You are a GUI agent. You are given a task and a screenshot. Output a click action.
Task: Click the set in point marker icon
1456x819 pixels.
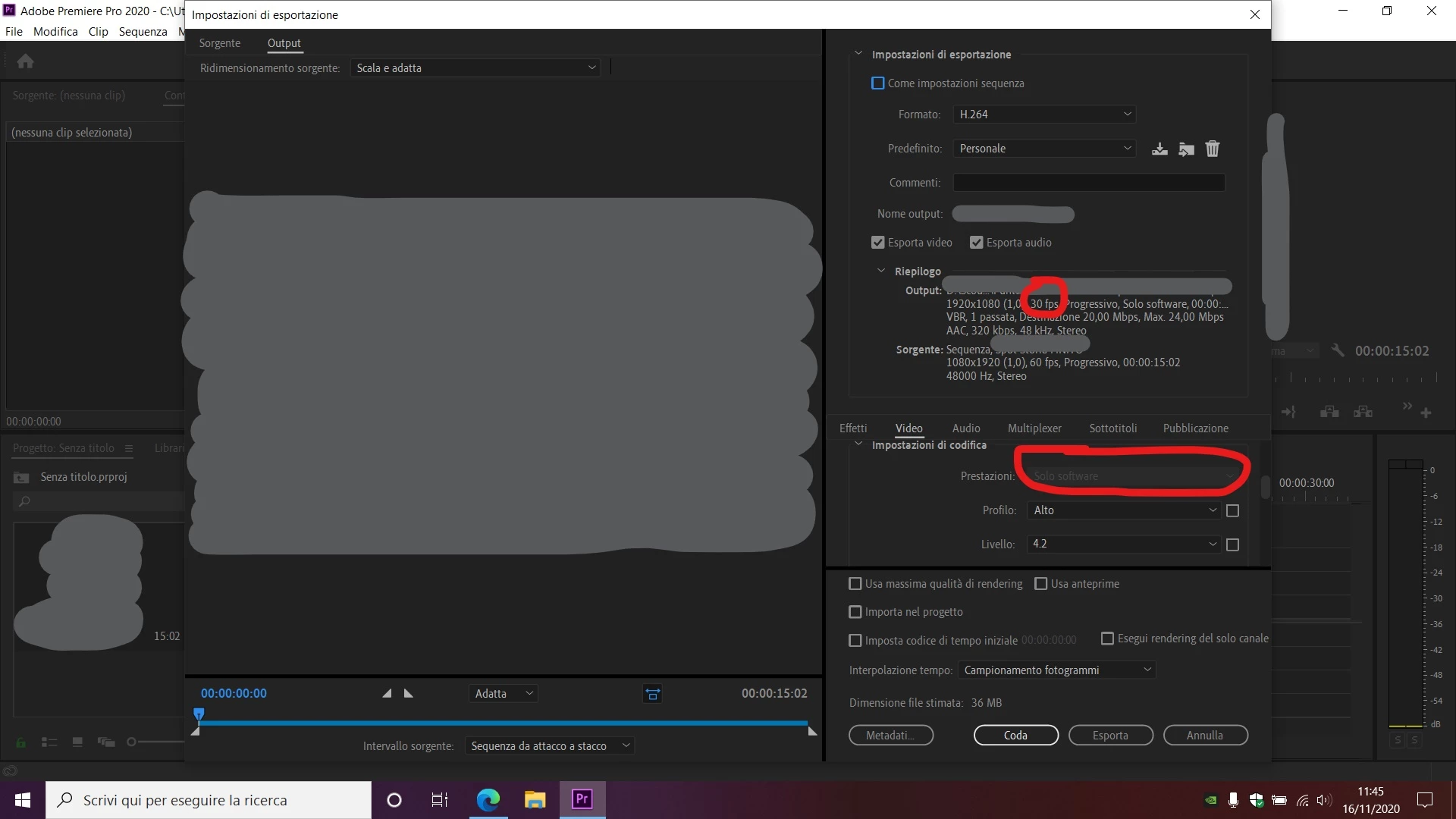(387, 693)
